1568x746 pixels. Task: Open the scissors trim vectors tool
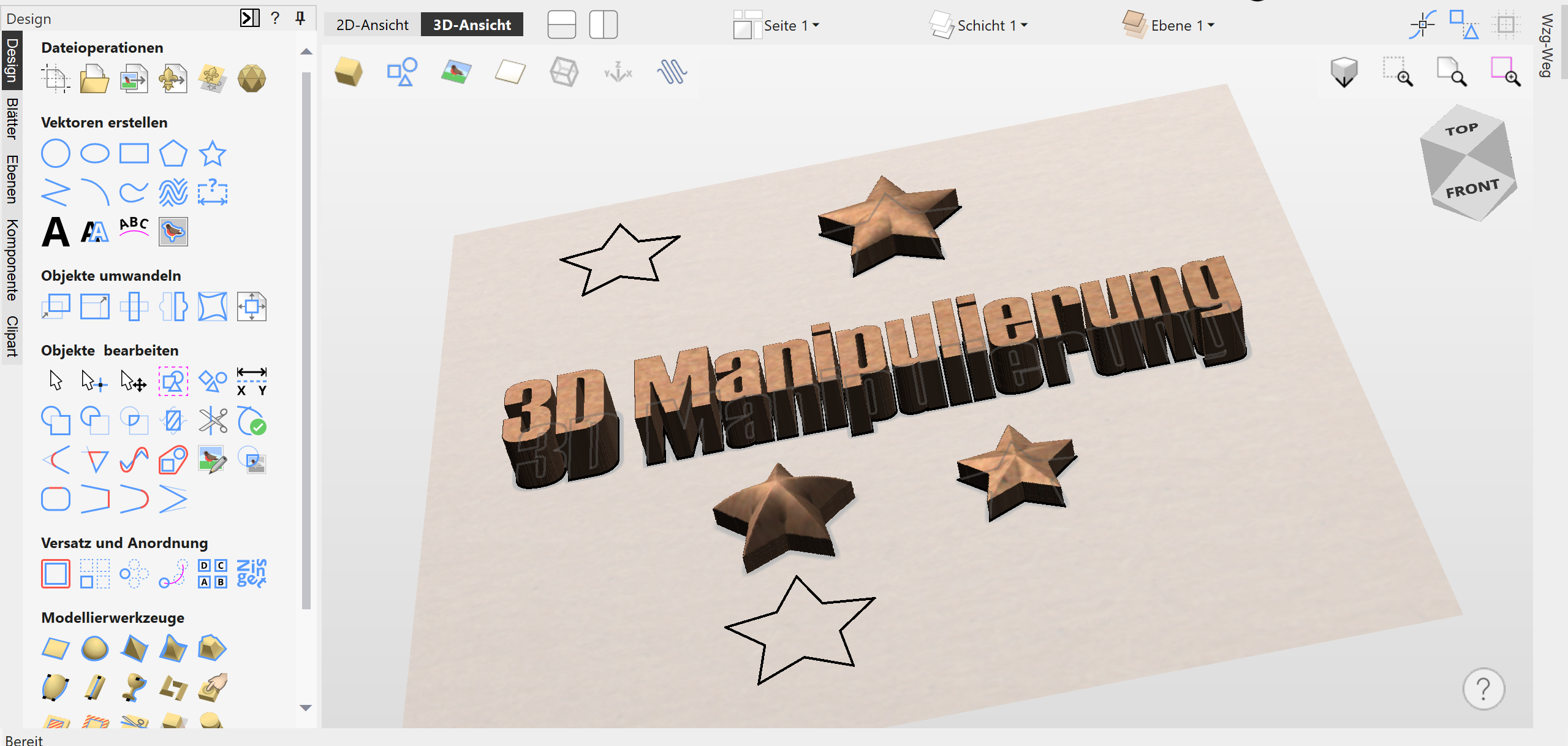pos(213,421)
